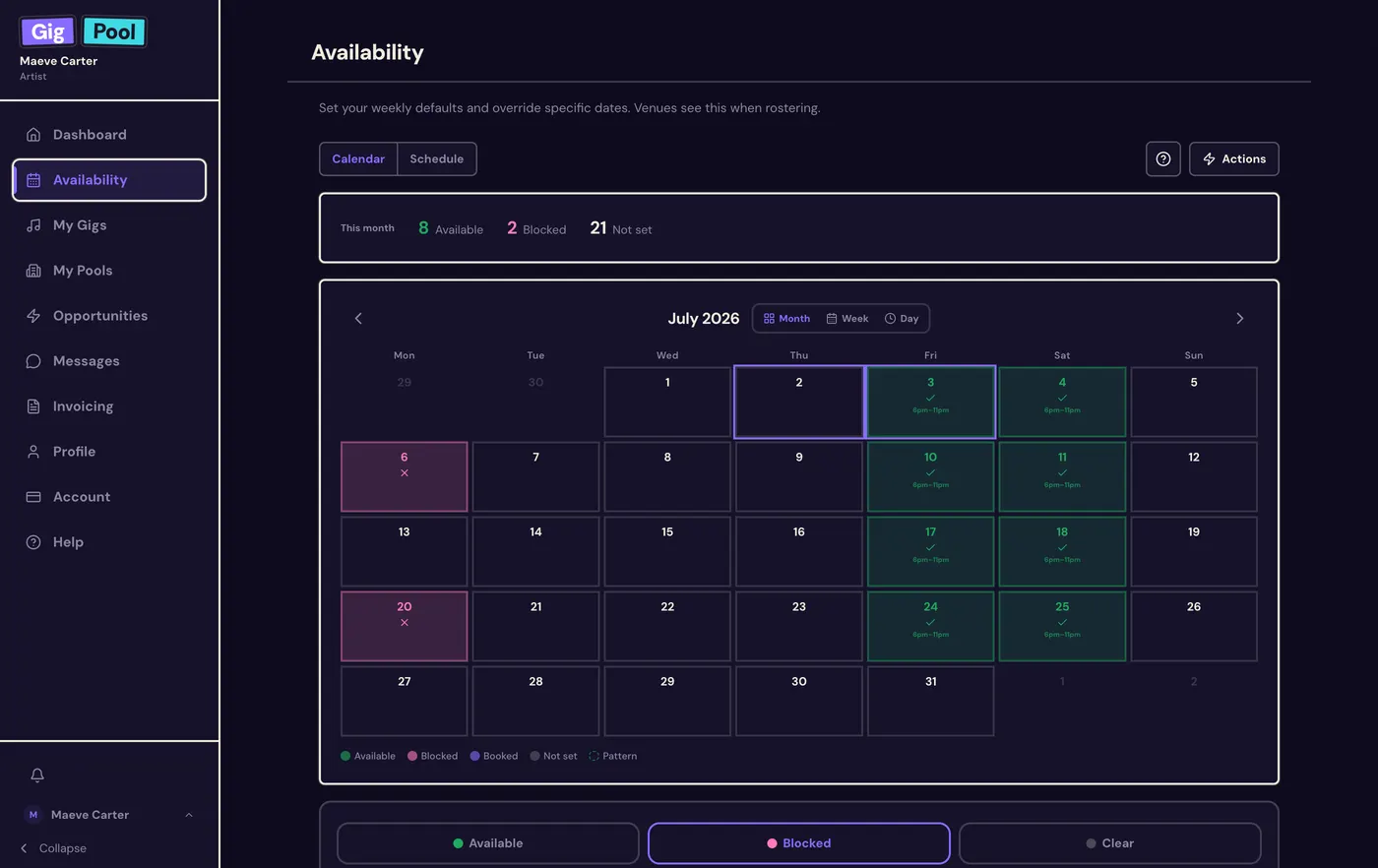Select July 5 on the calendar
Image resolution: width=1378 pixels, height=868 pixels.
[1194, 402]
